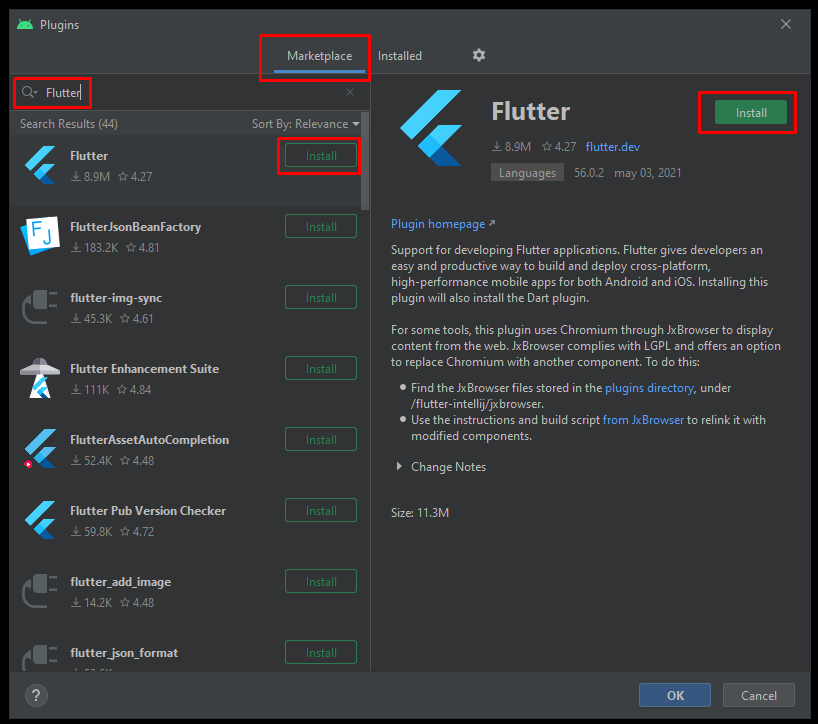
Task: Open the Plugin homepage link
Action: (443, 224)
